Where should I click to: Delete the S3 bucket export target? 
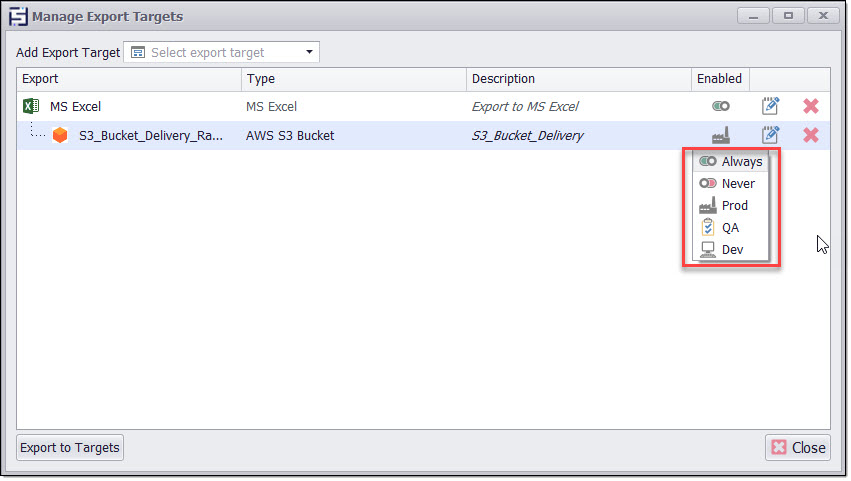(811, 135)
